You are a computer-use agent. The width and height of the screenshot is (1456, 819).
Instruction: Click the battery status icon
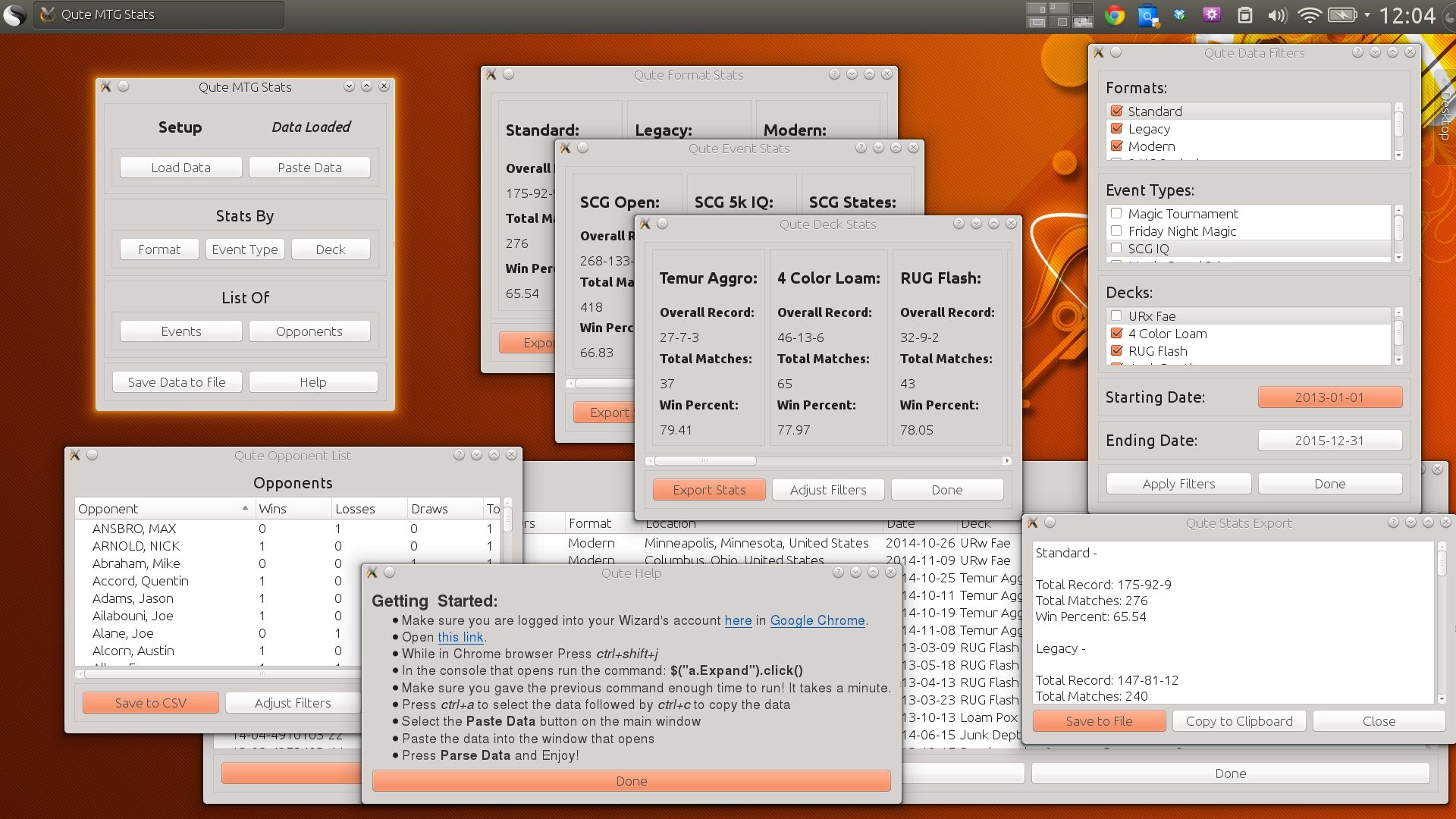coord(1341,15)
